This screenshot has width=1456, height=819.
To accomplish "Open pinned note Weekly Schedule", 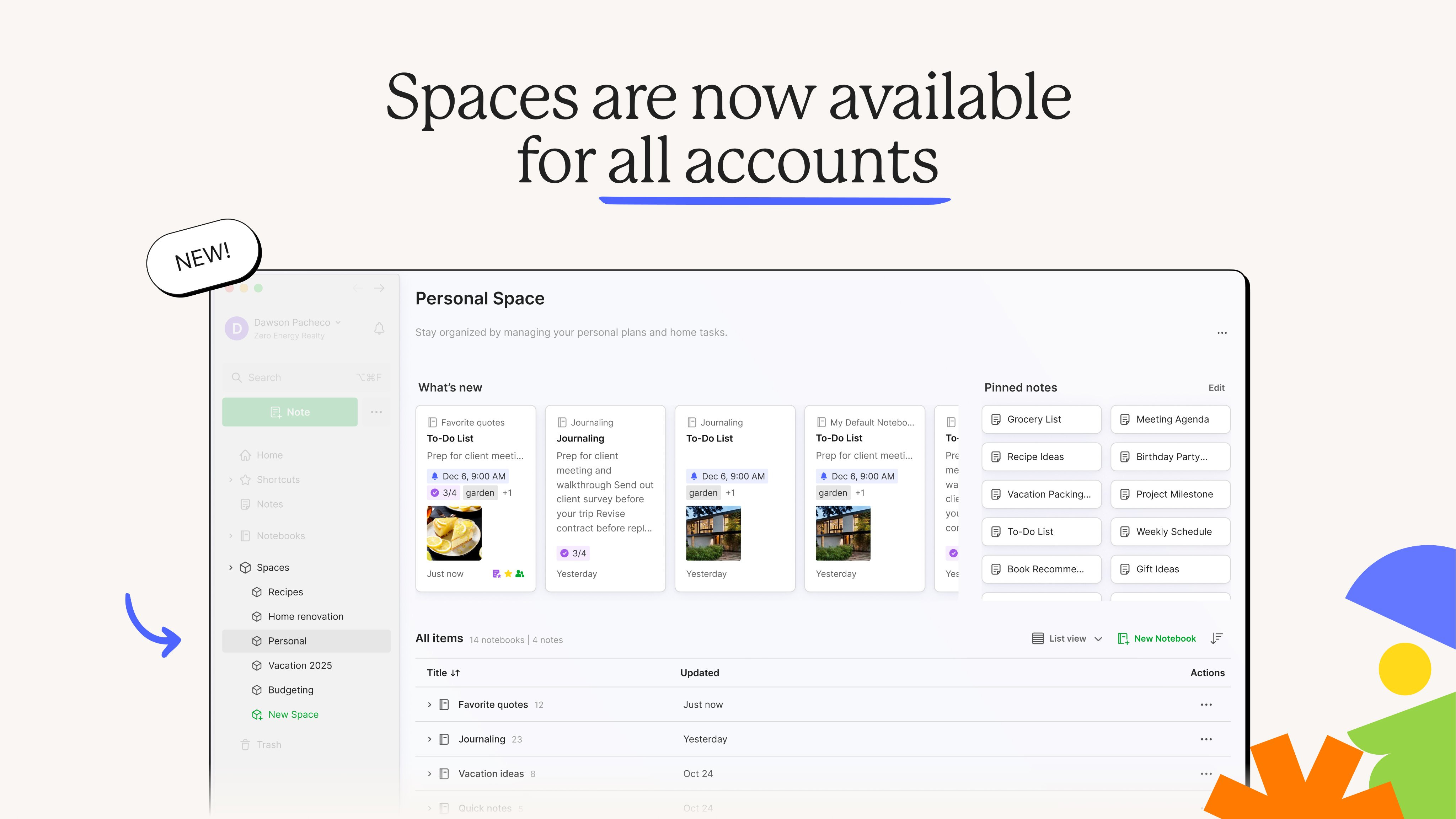I will click(1170, 532).
